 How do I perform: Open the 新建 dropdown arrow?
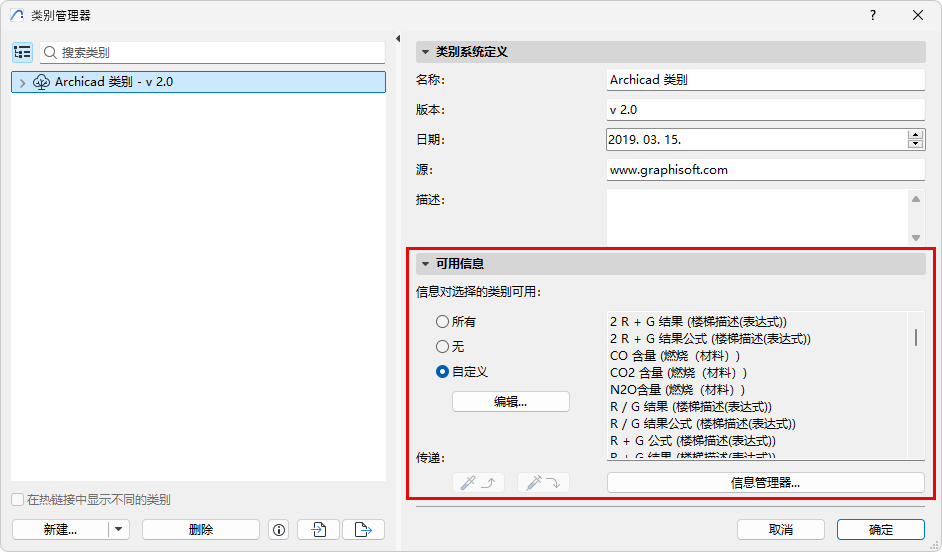pyautogui.click(x=118, y=530)
